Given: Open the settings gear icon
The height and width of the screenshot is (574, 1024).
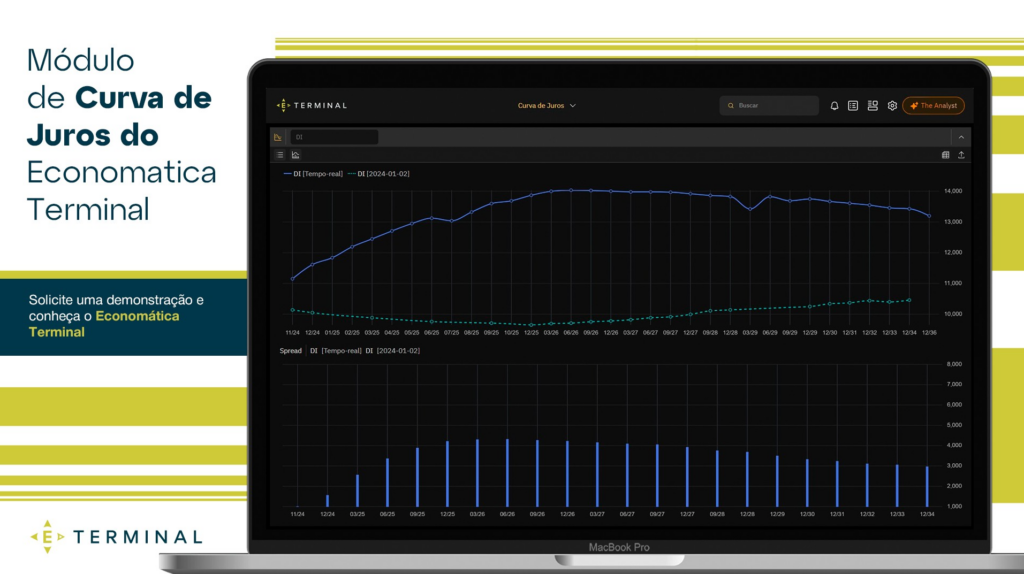Looking at the screenshot, I should 892,106.
